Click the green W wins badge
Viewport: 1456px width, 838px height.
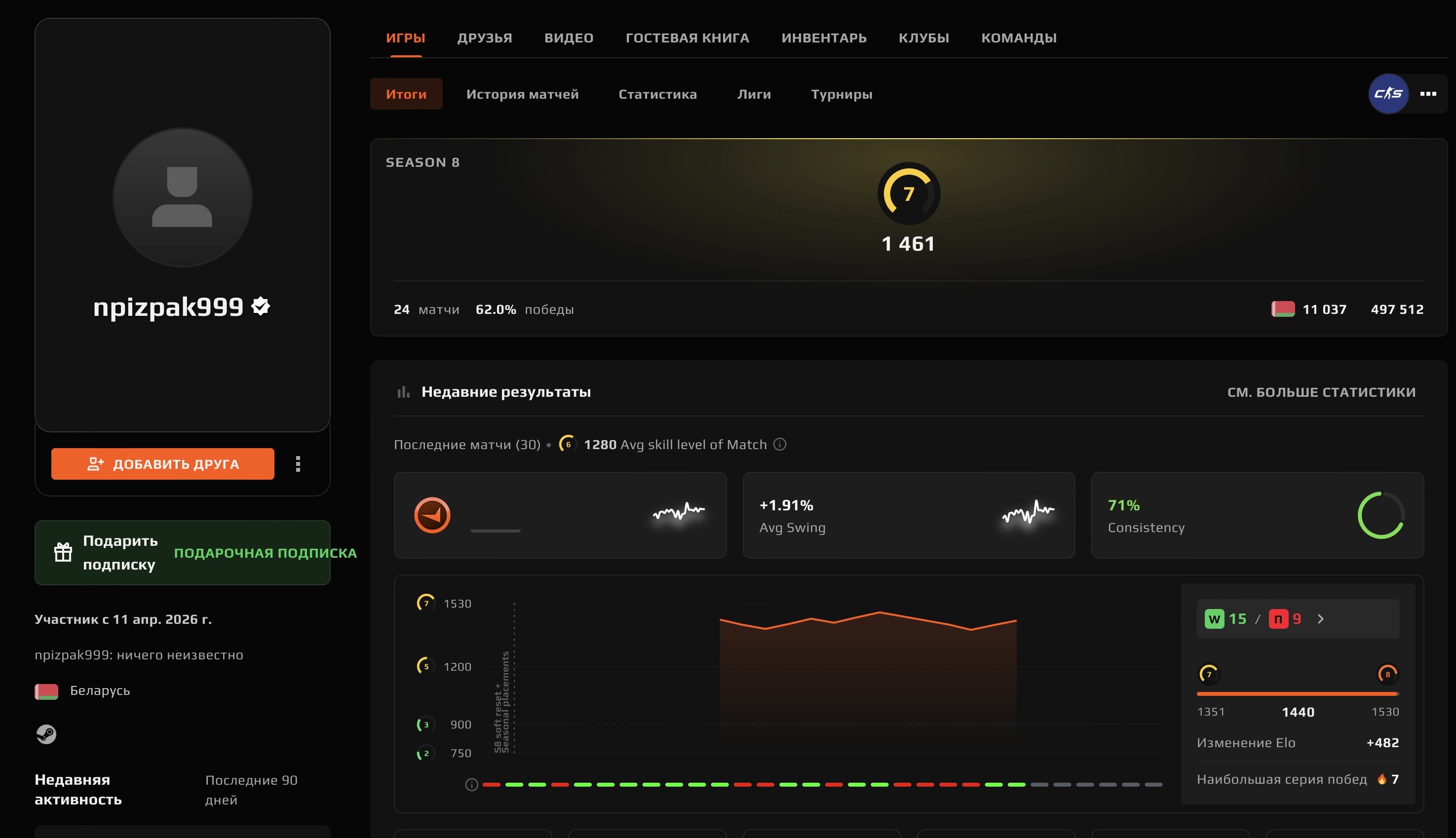point(1214,619)
